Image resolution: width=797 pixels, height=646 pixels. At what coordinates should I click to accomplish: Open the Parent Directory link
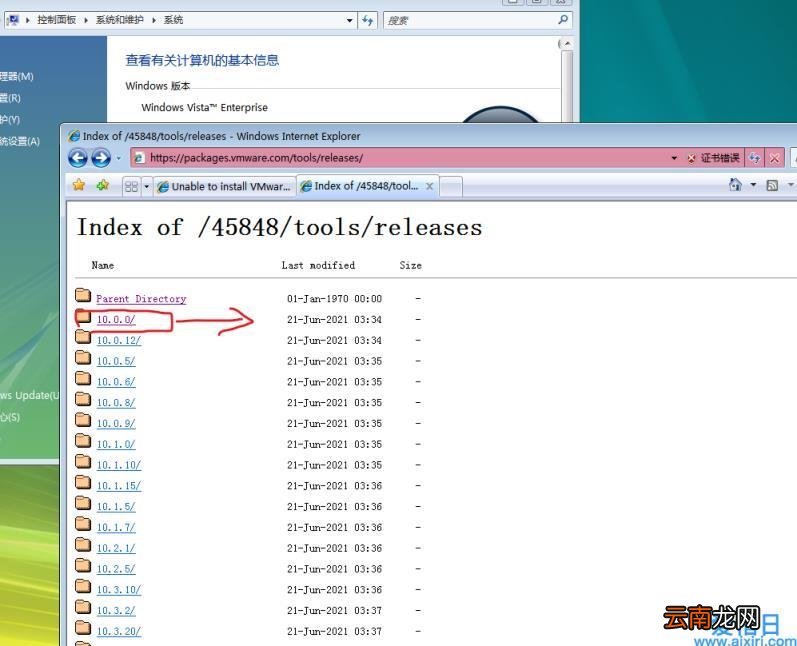(141, 299)
